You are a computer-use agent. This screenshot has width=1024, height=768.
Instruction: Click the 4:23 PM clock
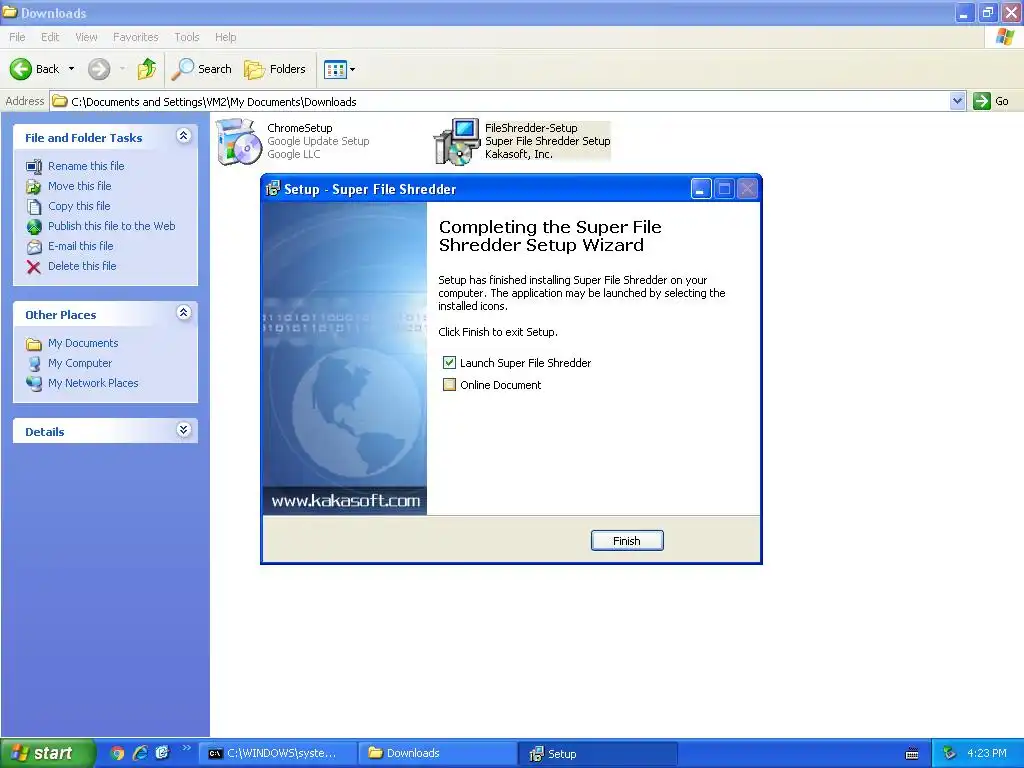pyautogui.click(x=987, y=753)
